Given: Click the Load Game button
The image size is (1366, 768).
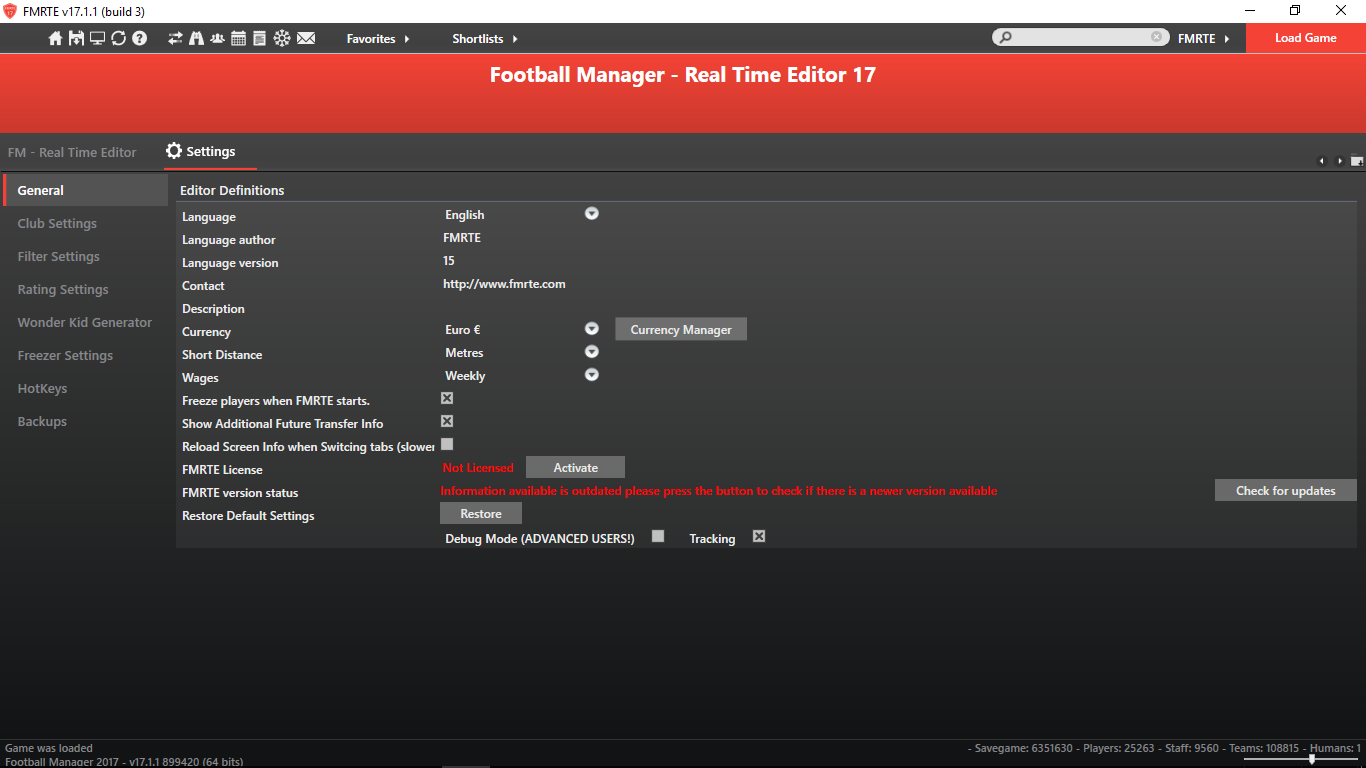Looking at the screenshot, I should [x=1305, y=38].
